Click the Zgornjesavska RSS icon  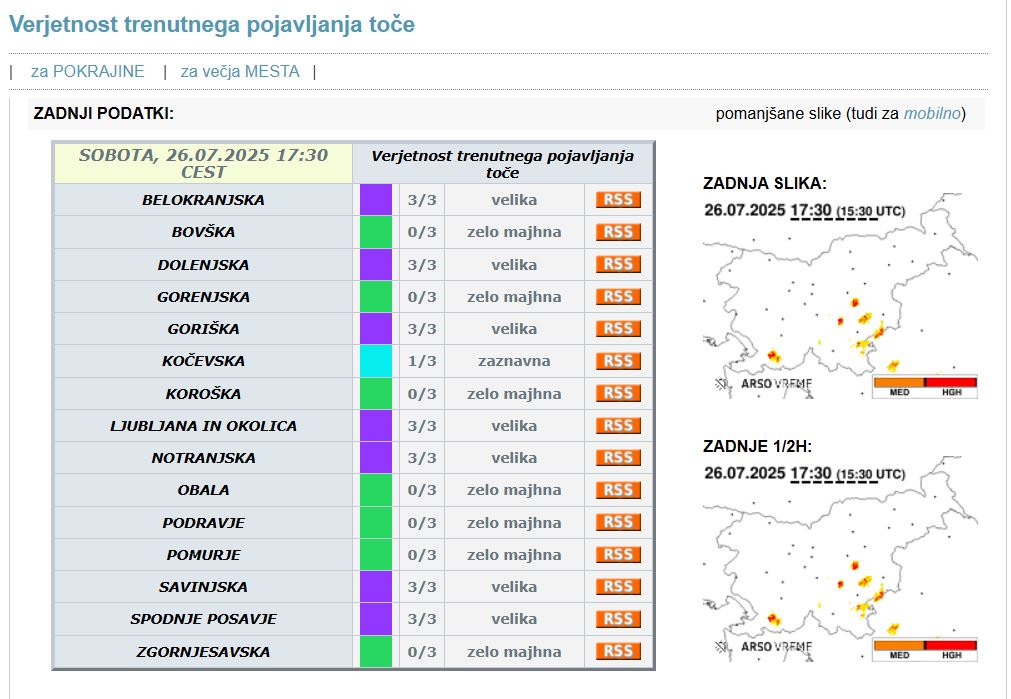click(618, 652)
